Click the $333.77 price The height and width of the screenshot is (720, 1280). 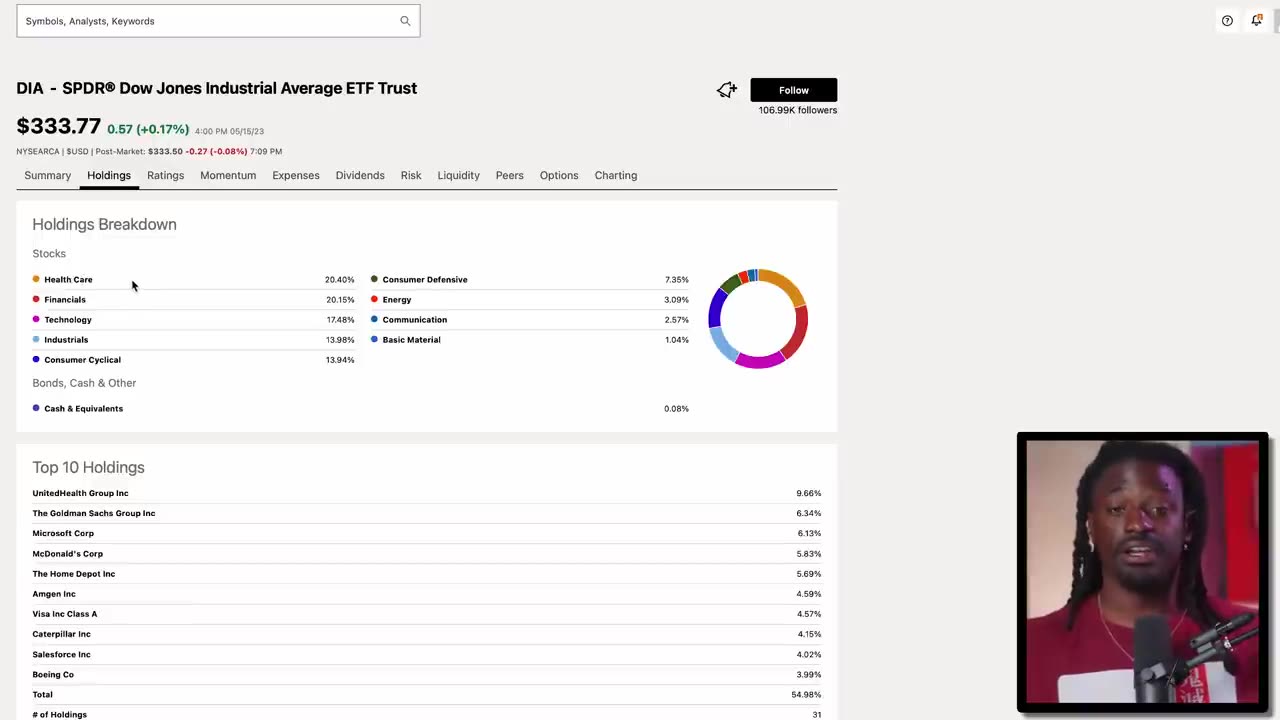(58, 126)
